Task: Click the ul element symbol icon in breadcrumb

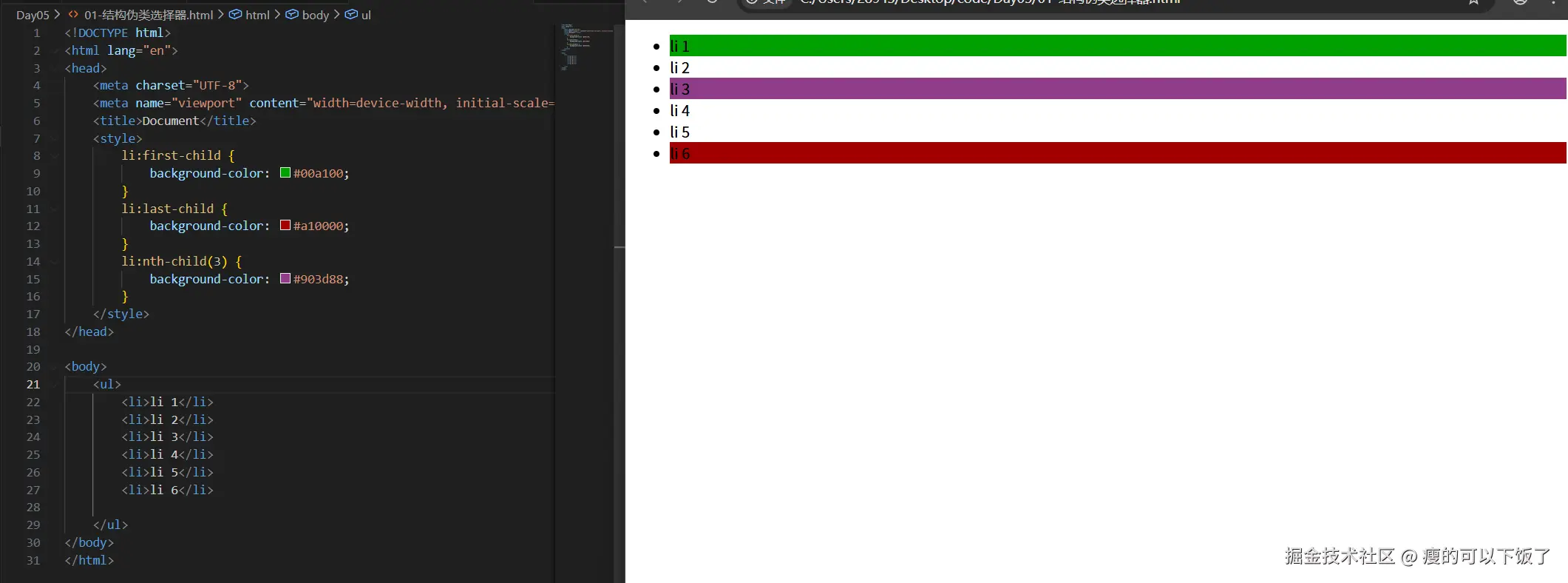Action: [x=351, y=14]
